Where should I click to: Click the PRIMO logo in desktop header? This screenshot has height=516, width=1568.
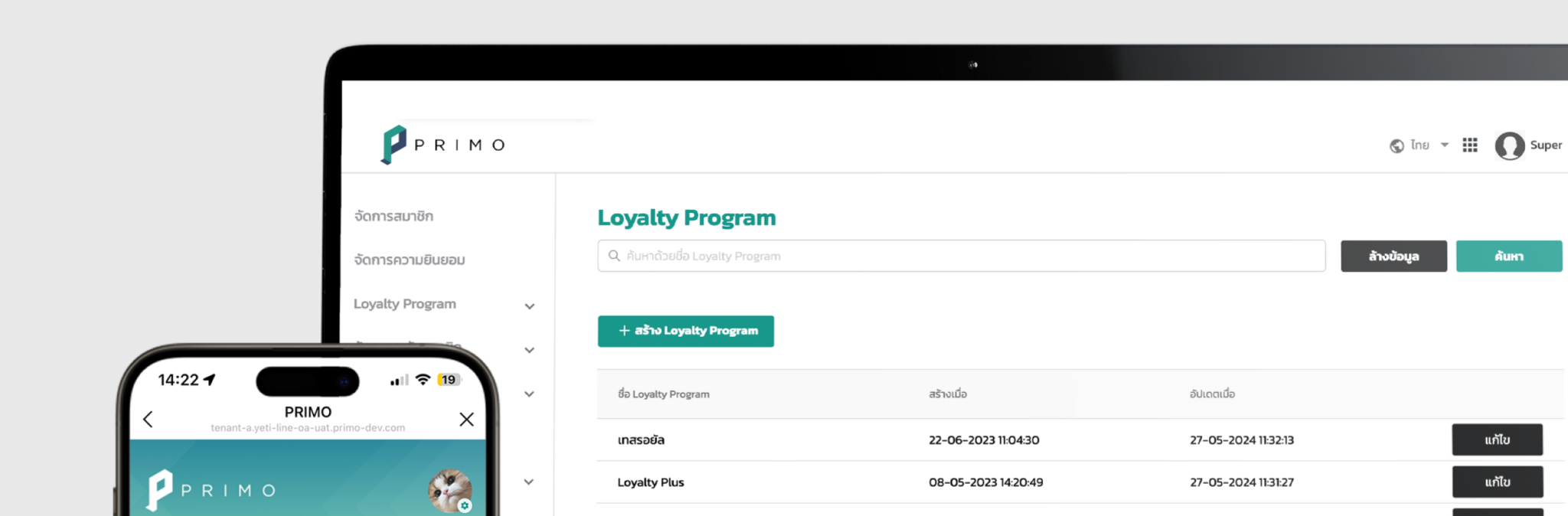(x=443, y=145)
